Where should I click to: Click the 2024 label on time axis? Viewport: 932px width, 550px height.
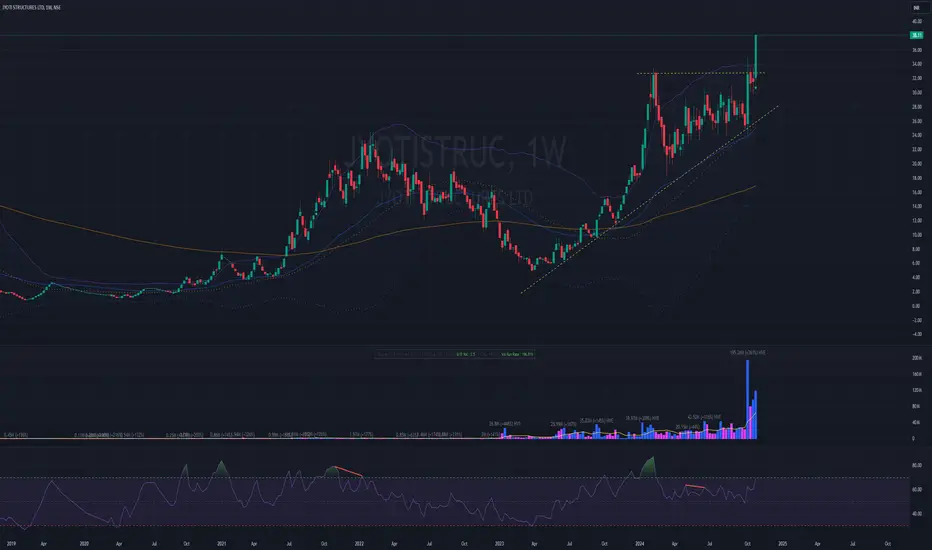(640, 543)
